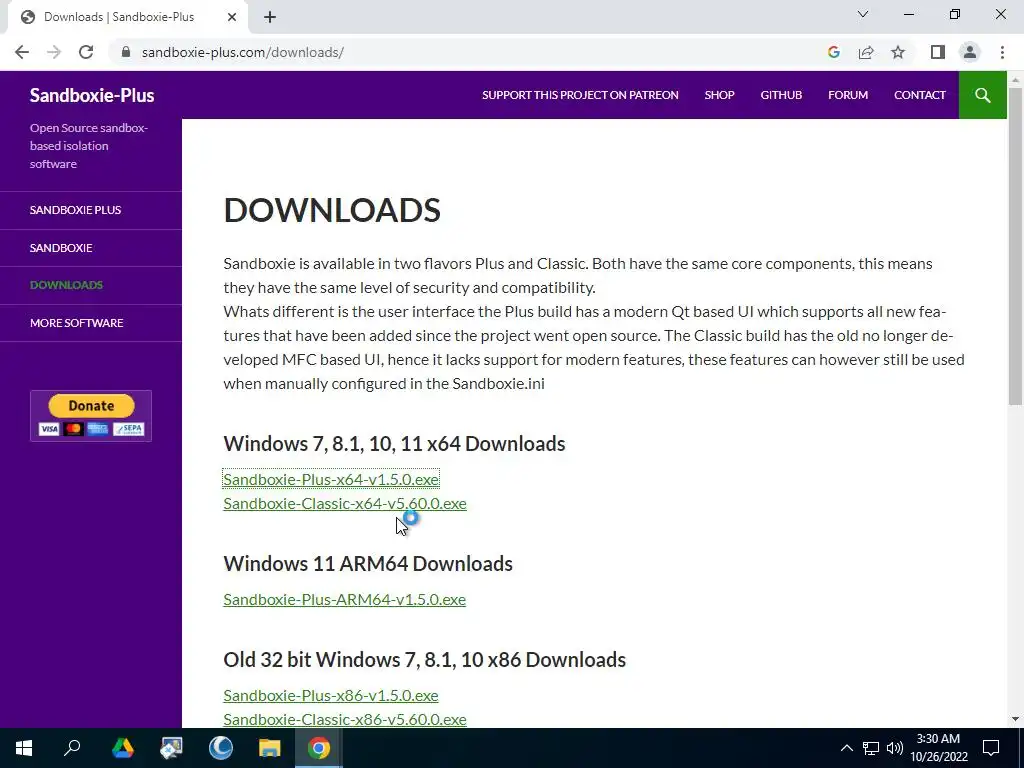Image resolution: width=1024 pixels, height=768 pixels.
Task: Open the blue crescent taskbar app
Action: [221, 748]
